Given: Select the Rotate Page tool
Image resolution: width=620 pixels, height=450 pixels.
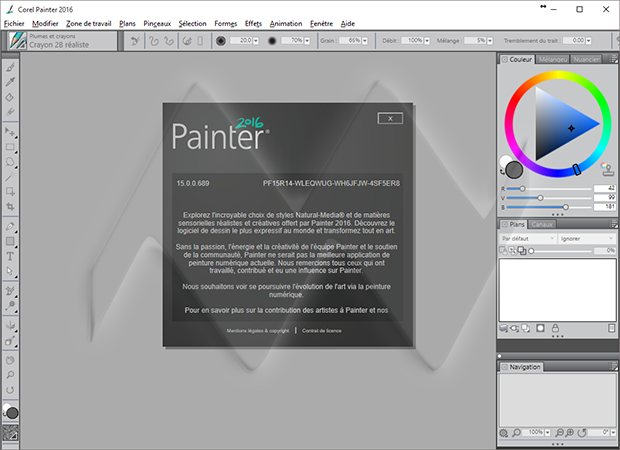Looking at the screenshot, I should click(10, 390).
